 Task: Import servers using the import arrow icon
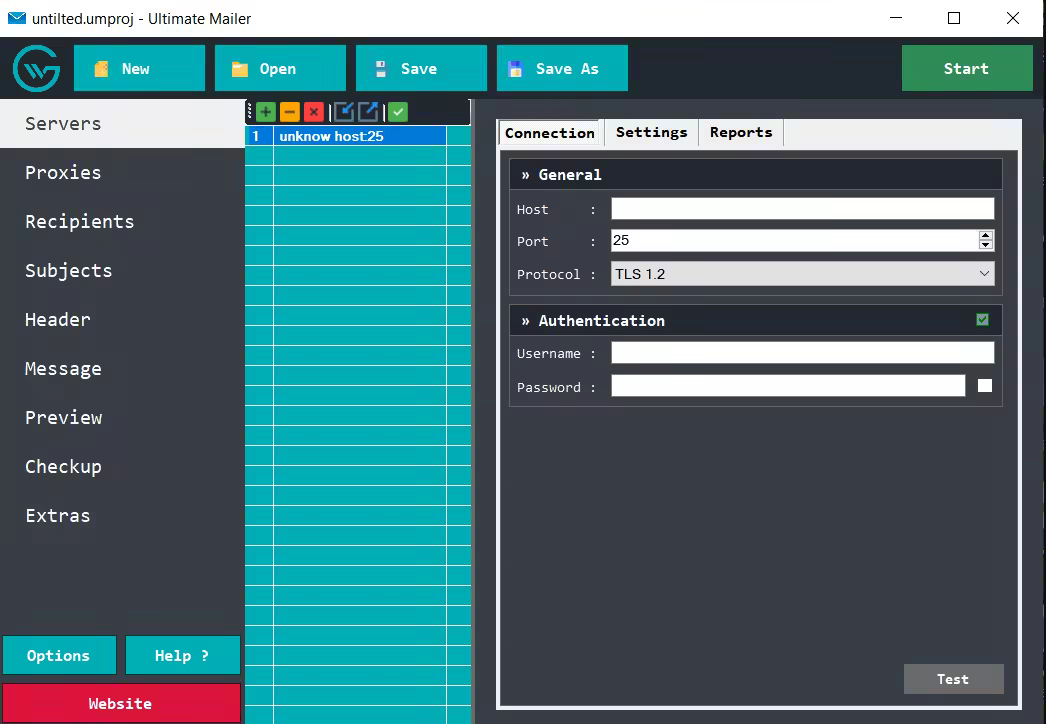pos(341,111)
